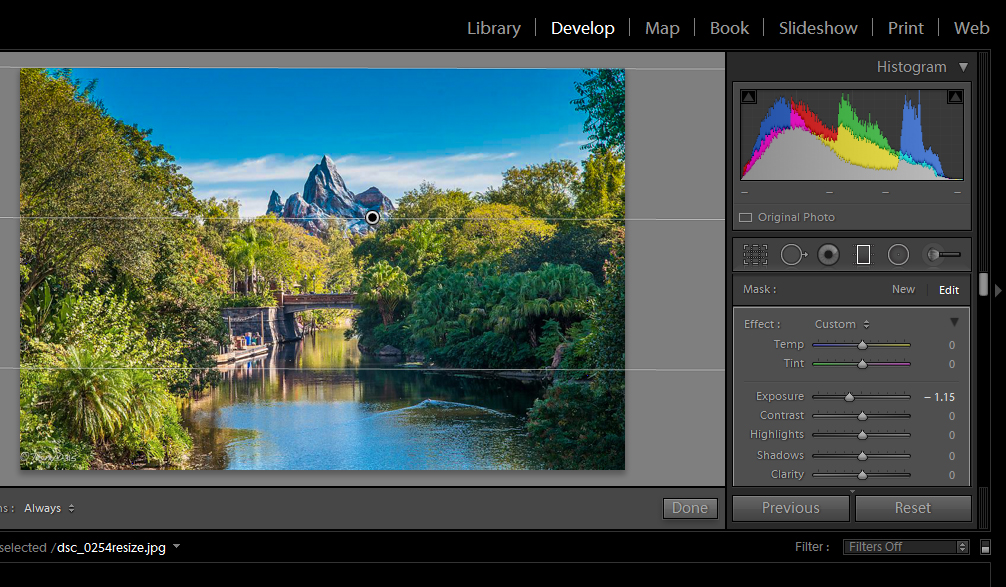The image size is (1006, 587).
Task: Click the Exposure slider handle
Action: click(849, 397)
